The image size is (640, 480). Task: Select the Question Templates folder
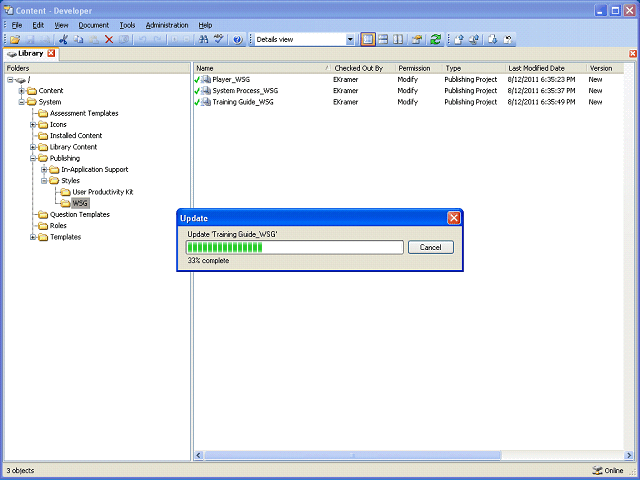click(x=80, y=214)
